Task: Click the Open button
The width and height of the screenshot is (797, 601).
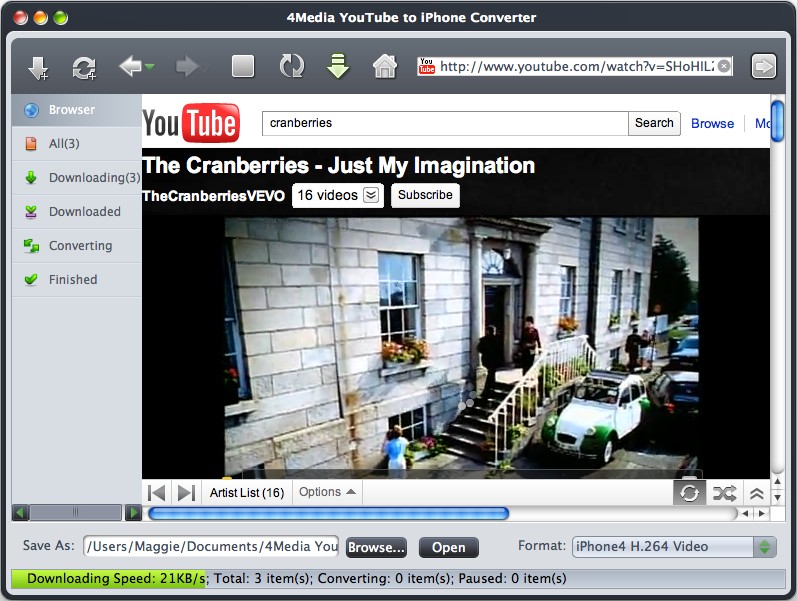Action: [x=448, y=548]
